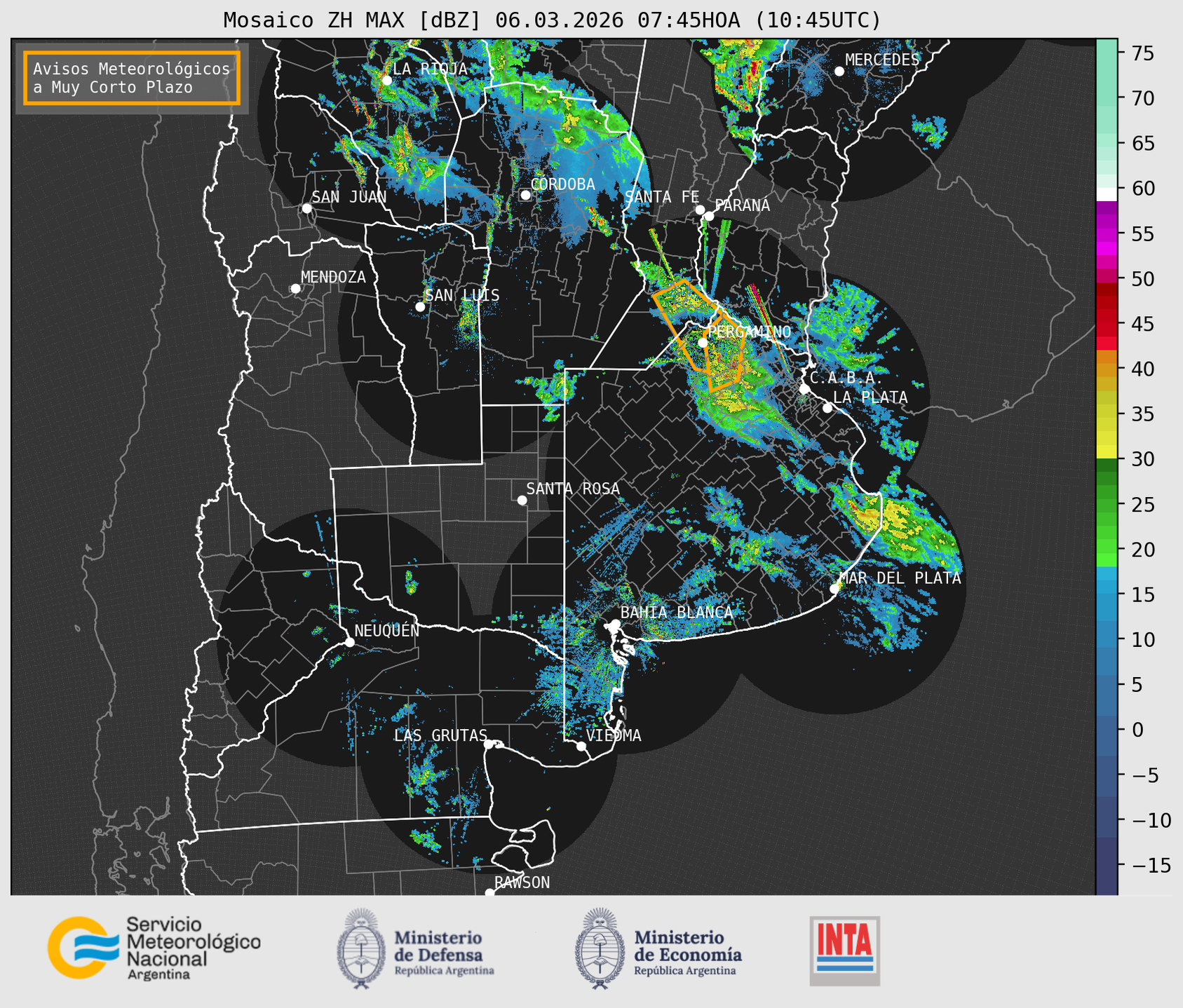Select the La Rioja city marker
This screenshot has width=1183, height=1008.
pos(386,81)
